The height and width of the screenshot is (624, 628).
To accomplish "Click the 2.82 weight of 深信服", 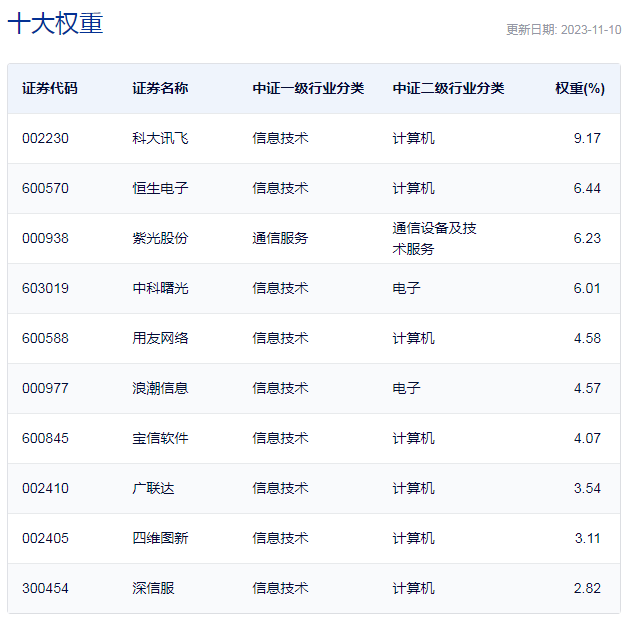I will click(587, 588).
